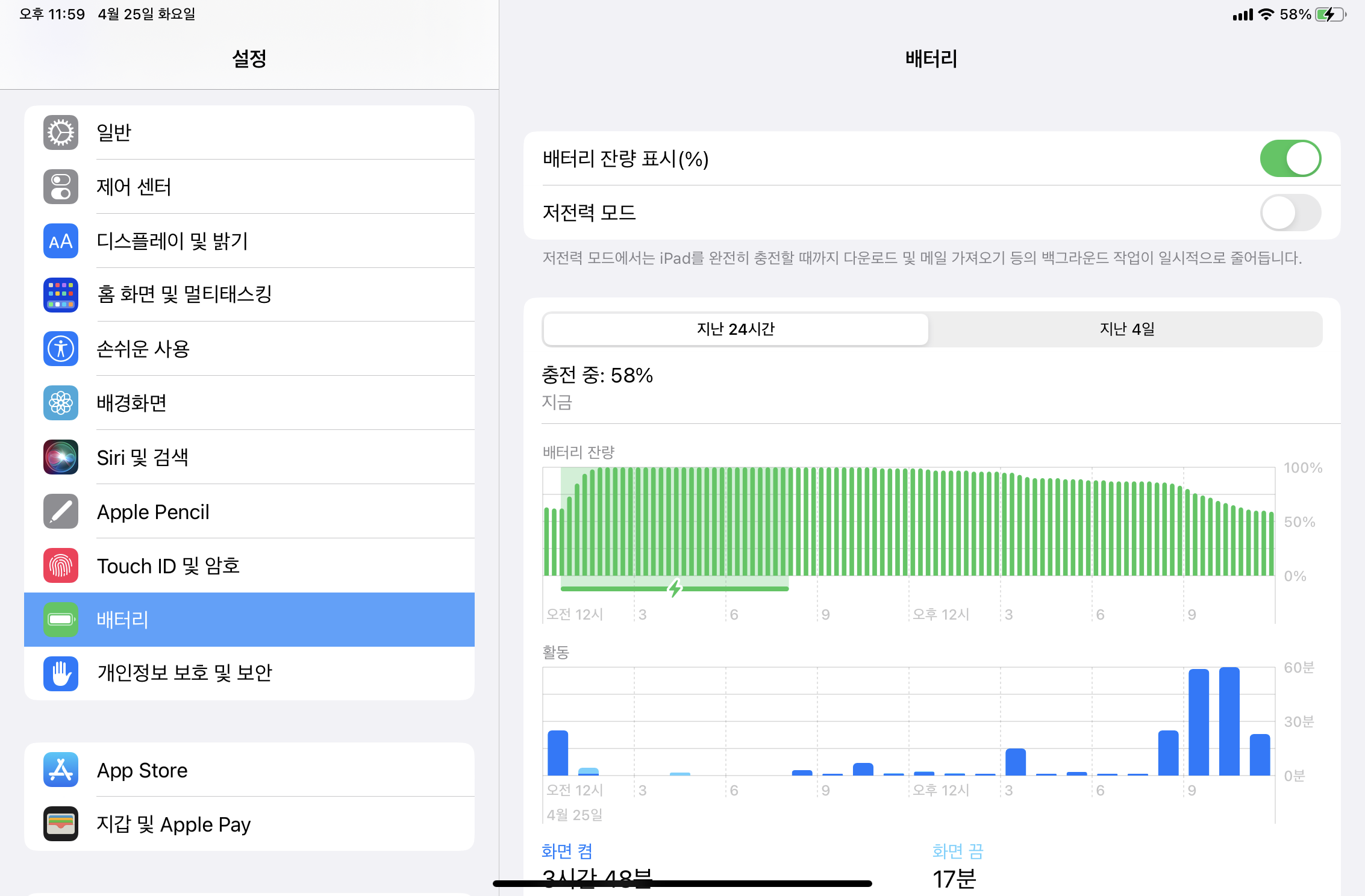Disable the battery percentage toggle

[1290, 159]
